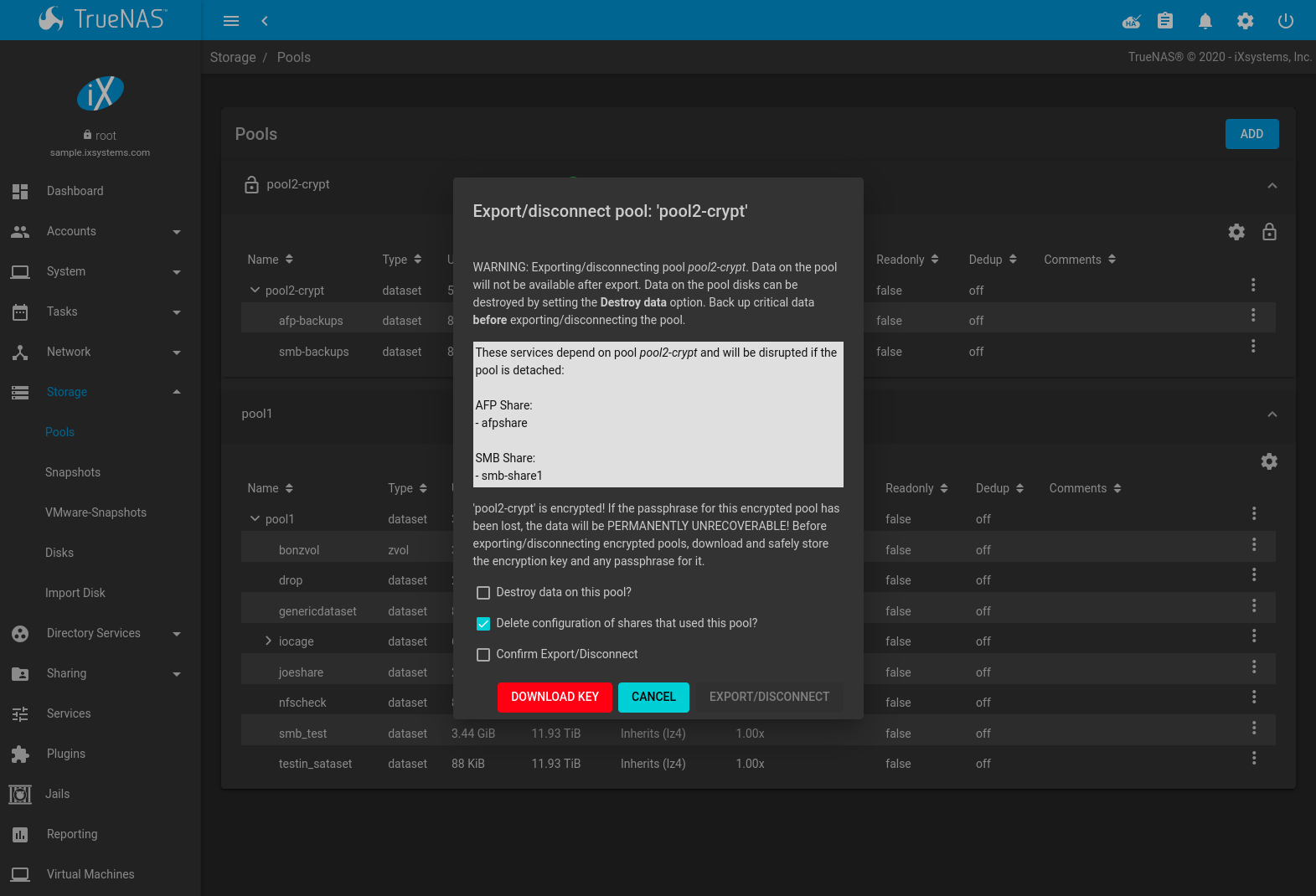Open Snapshots submenu item
This screenshot has height=896, width=1316.
(x=73, y=472)
